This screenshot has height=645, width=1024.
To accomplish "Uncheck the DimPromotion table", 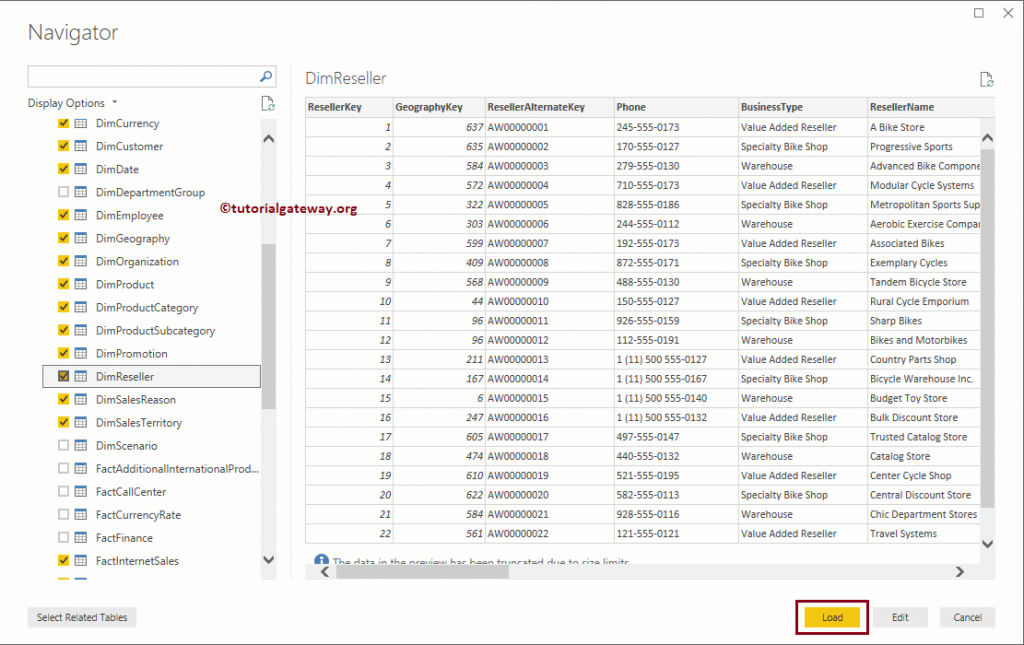I will [x=63, y=353].
